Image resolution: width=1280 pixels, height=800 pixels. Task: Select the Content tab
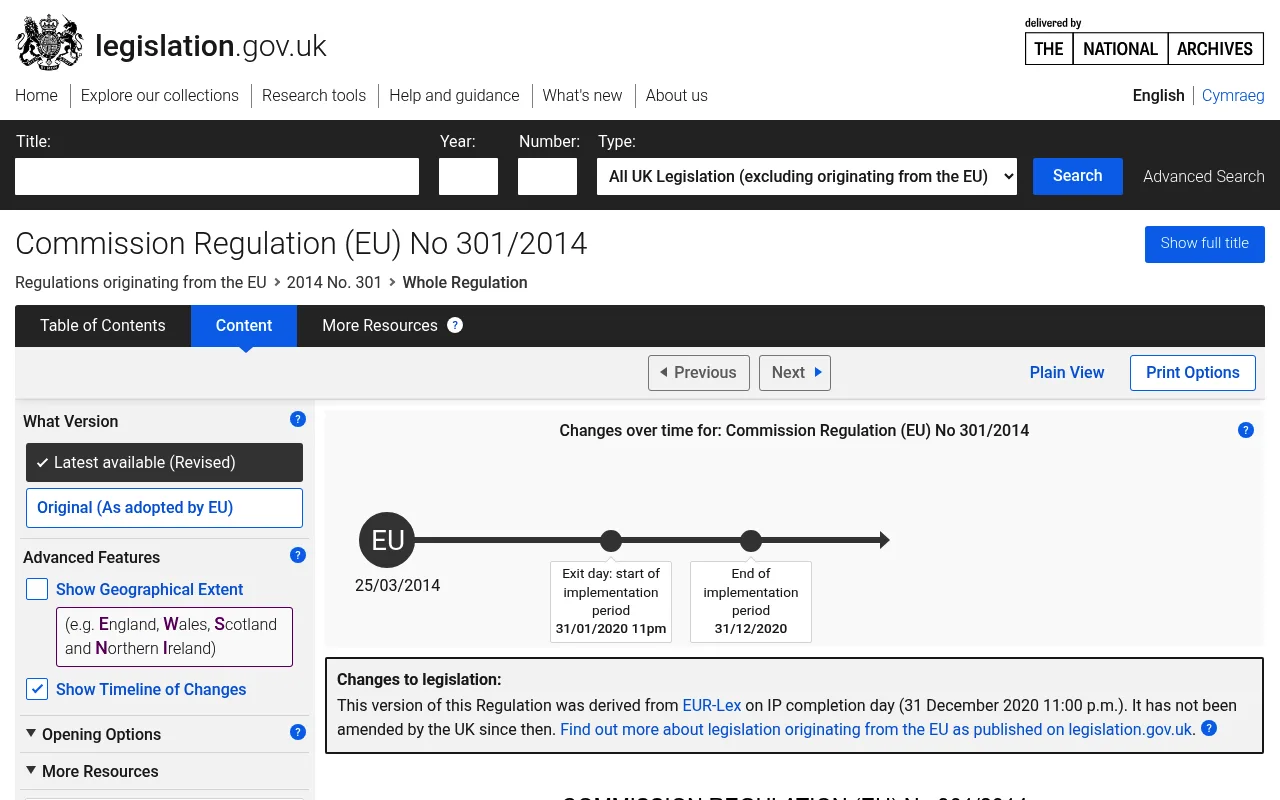[x=244, y=326]
